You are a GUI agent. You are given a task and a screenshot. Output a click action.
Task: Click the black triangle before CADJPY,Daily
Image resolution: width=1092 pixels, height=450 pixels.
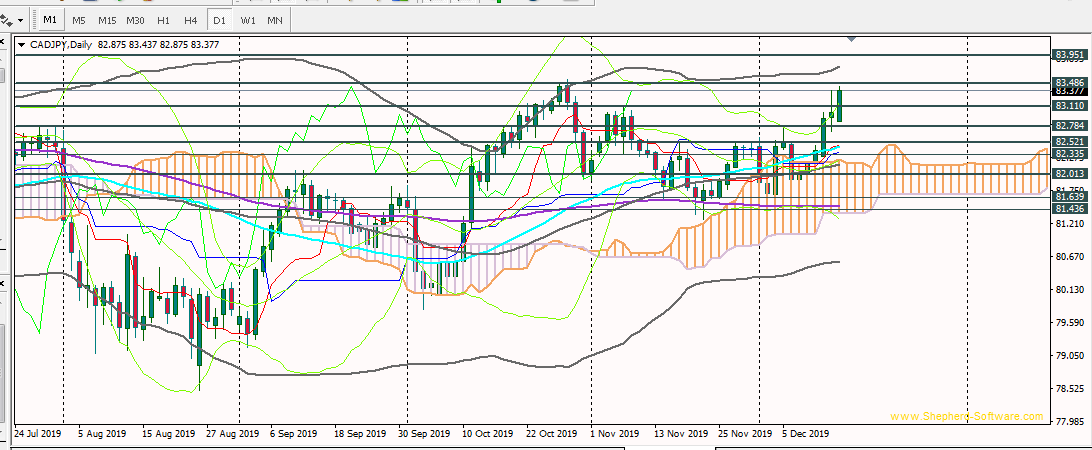(22, 44)
